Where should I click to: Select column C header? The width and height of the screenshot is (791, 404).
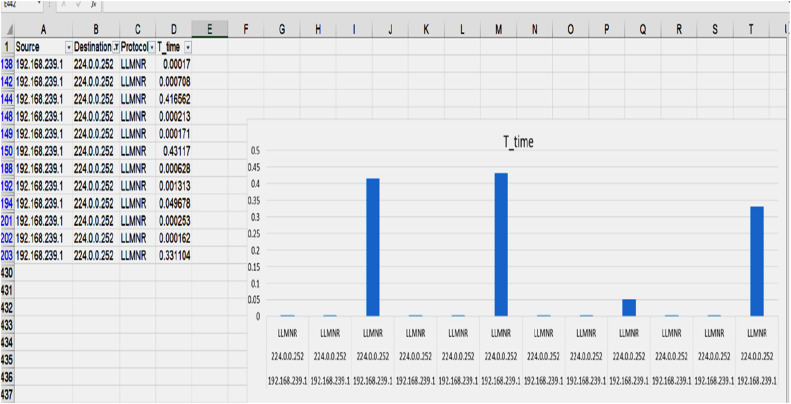pos(137,30)
